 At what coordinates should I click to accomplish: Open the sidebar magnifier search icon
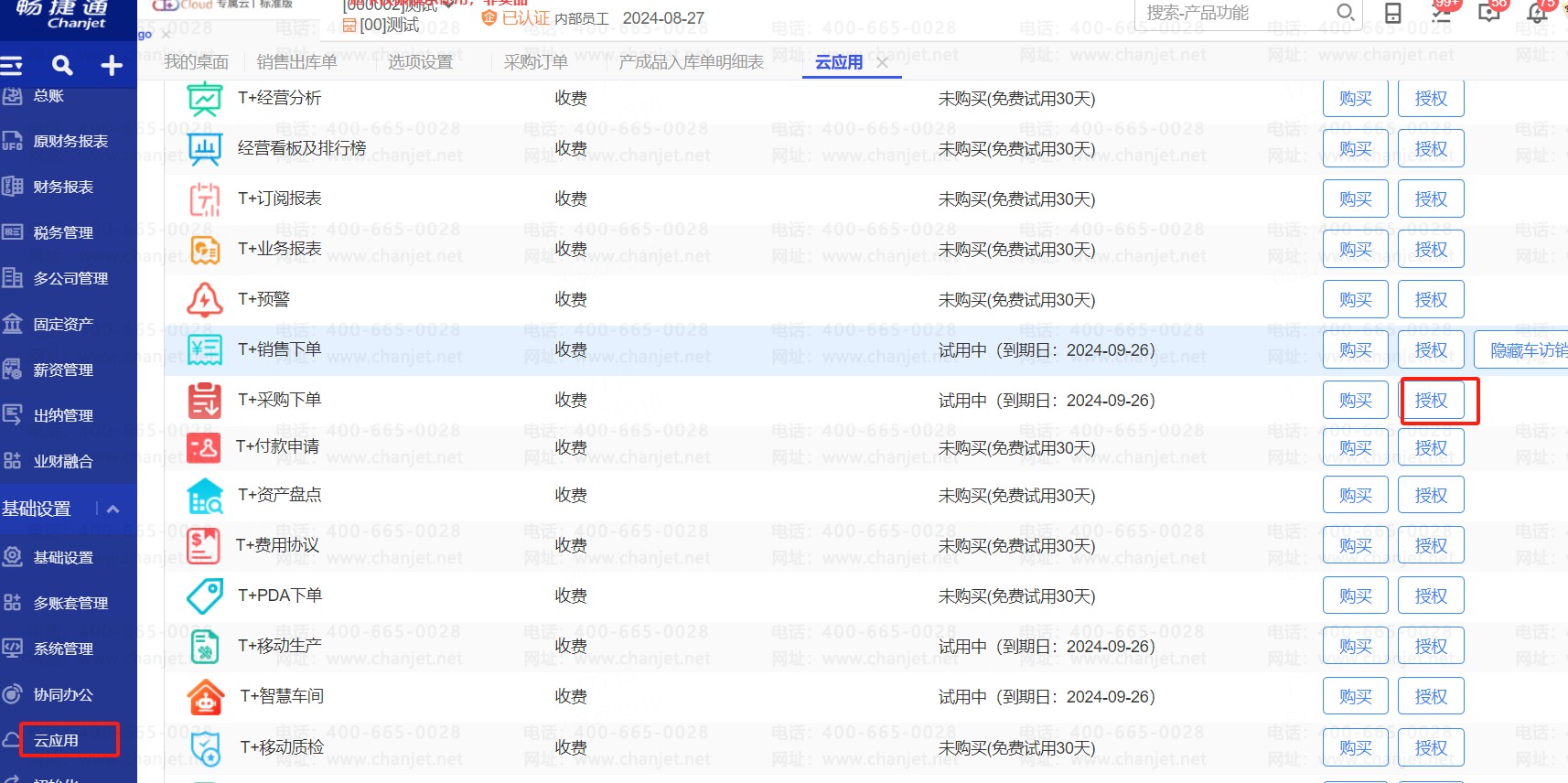coord(62,65)
